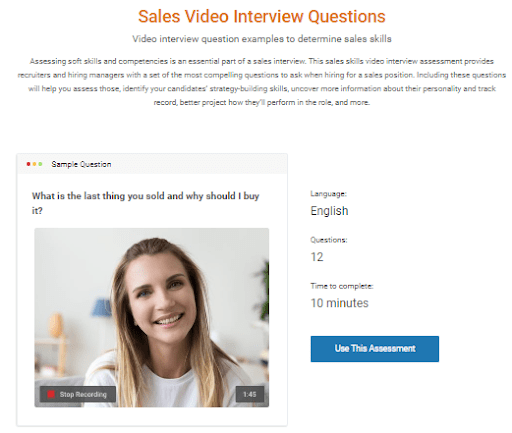Click the Language label
512x433 pixels.
(x=328, y=194)
